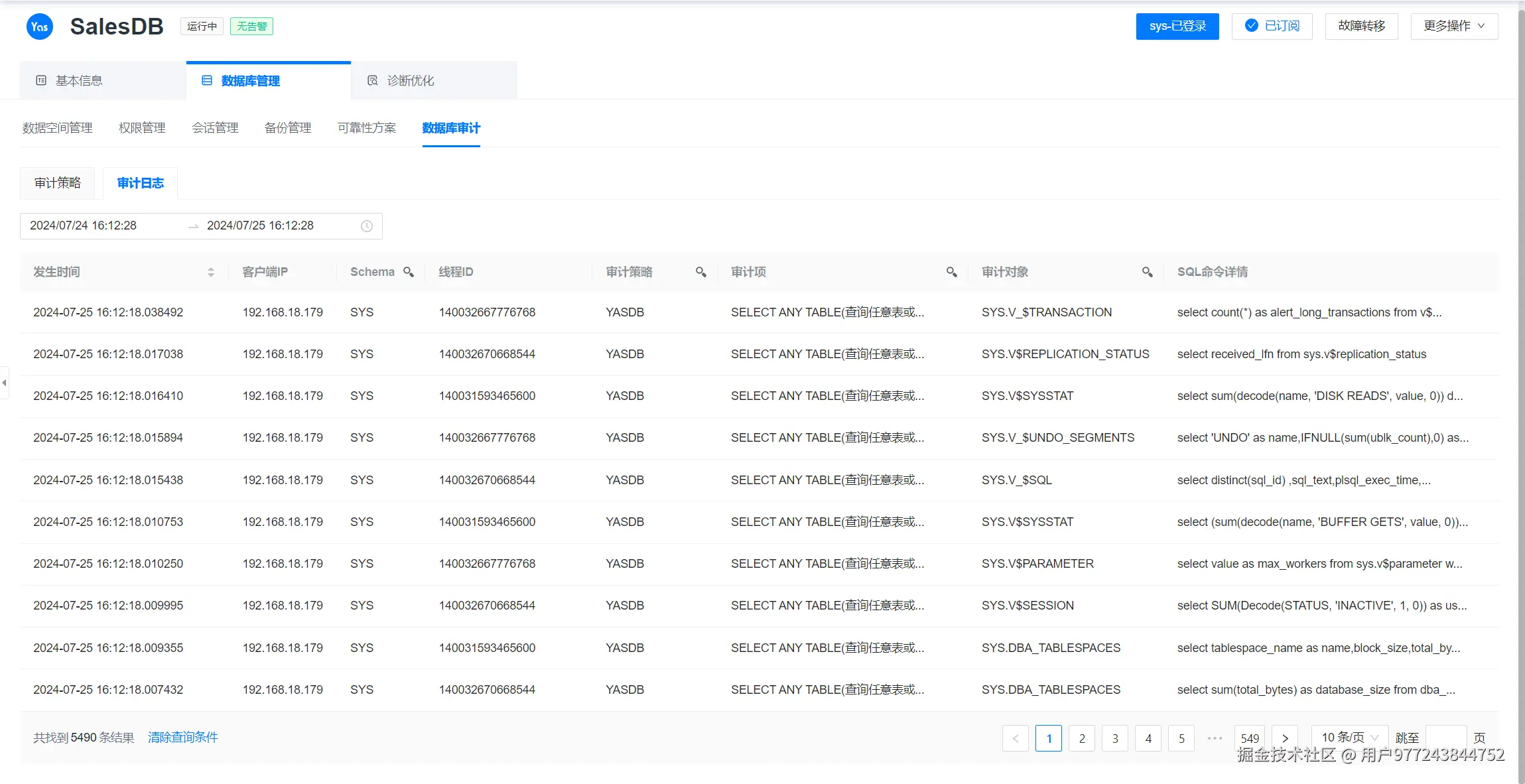
Task: Open the 更多操作 dropdown menu
Action: click(1453, 27)
